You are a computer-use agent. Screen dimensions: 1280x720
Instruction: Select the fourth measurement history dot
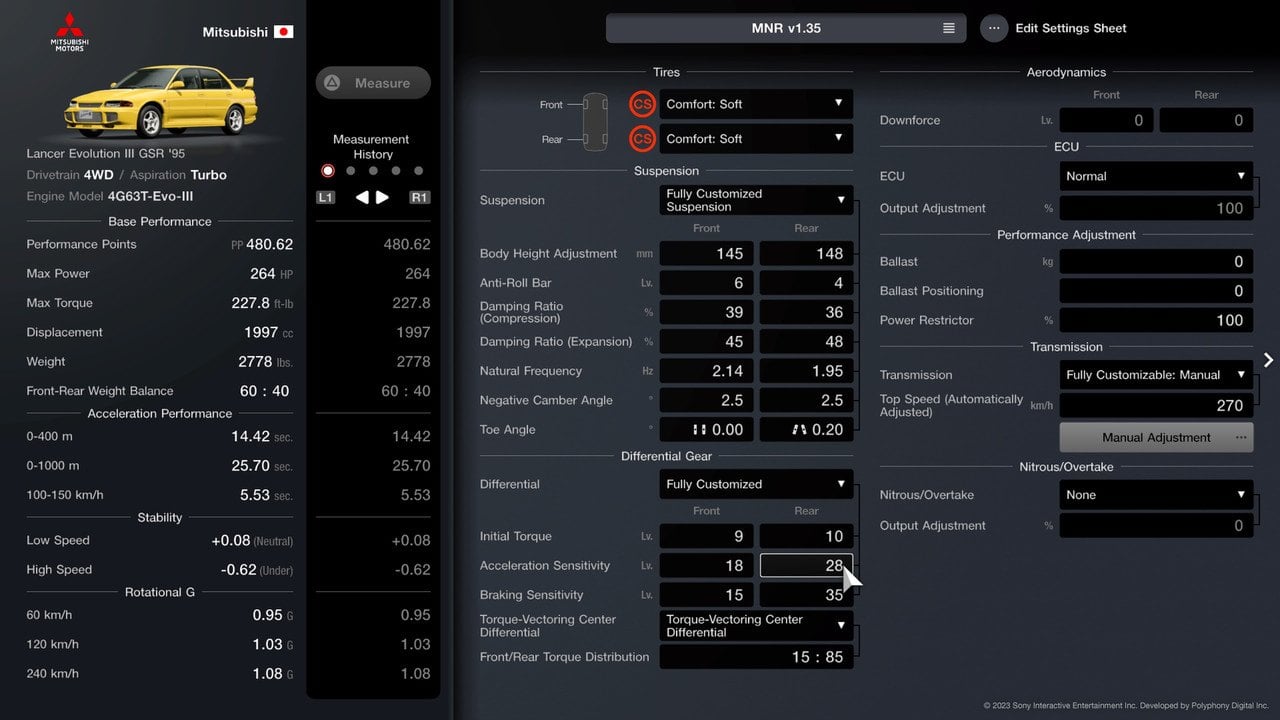396,171
